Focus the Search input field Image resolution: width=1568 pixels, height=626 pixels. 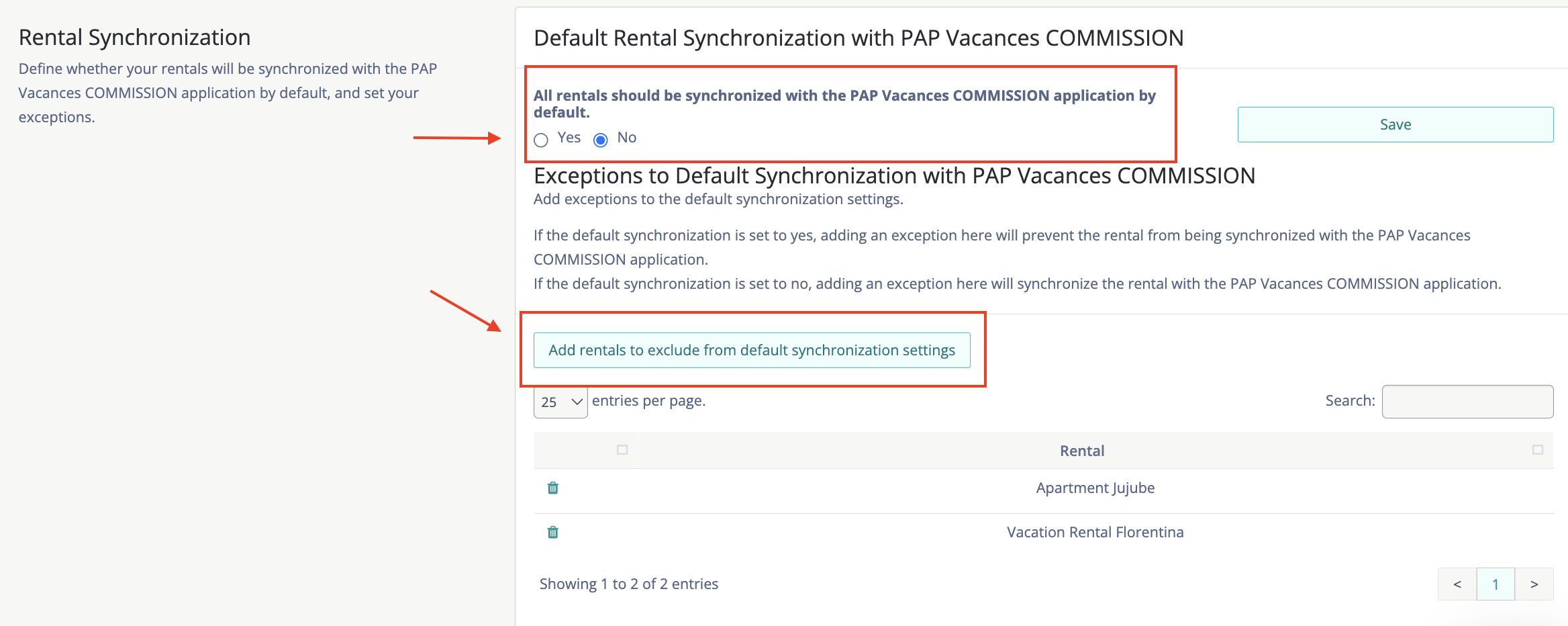coord(1467,402)
